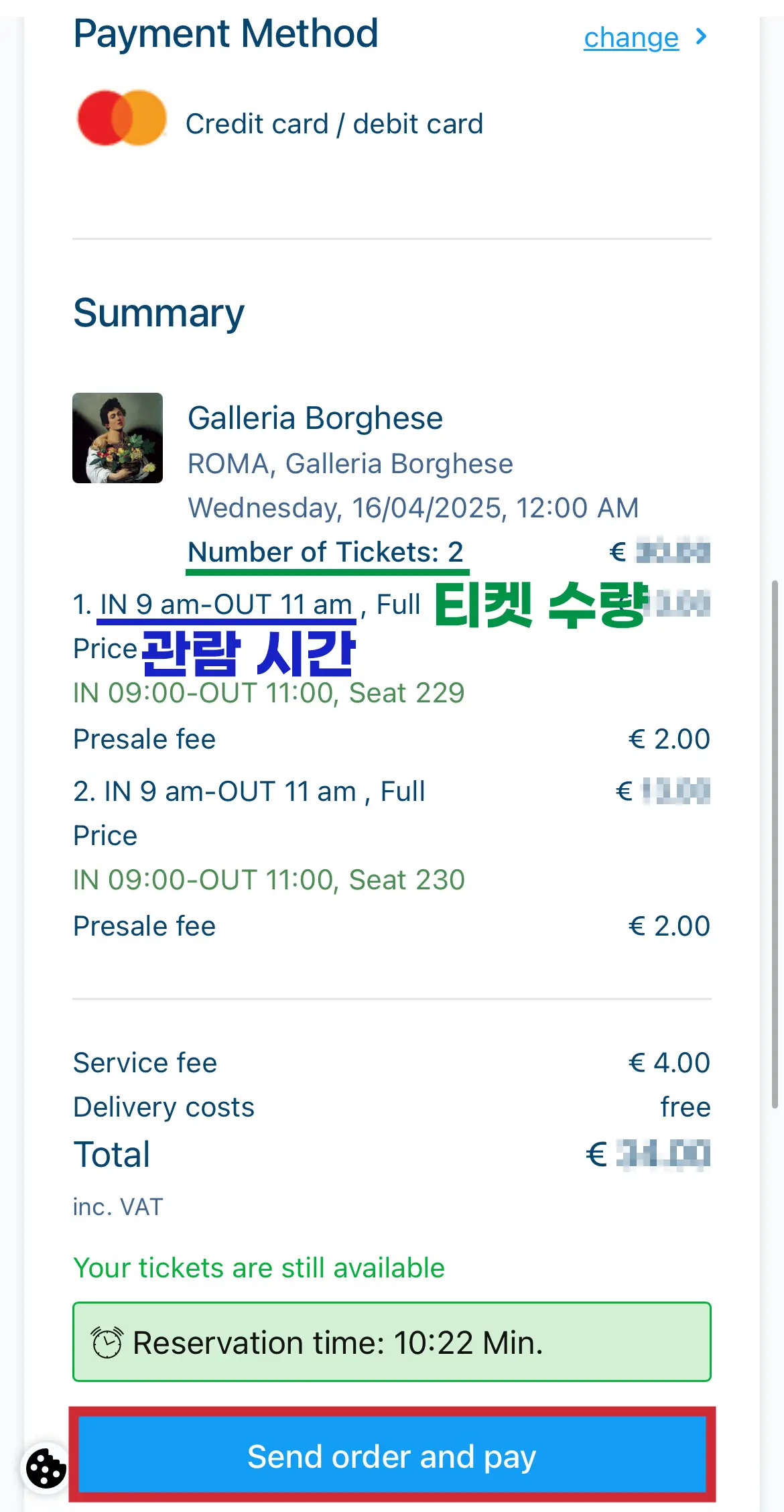Click the Mastercard logo icon
The width and height of the screenshot is (784, 1512).
(122, 118)
